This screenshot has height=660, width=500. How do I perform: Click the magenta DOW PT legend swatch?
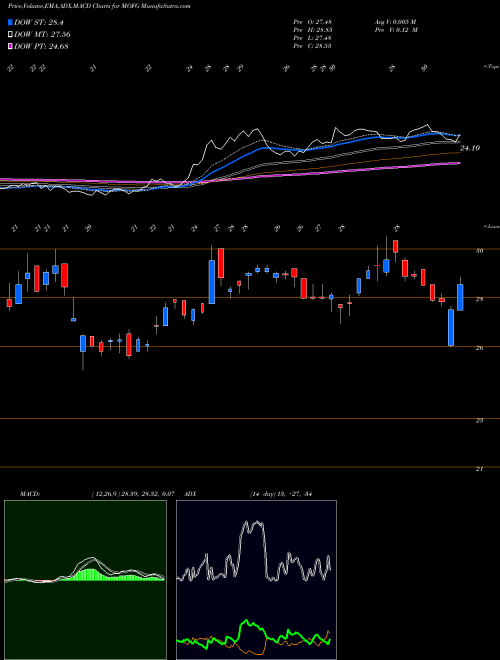coord(10,46)
